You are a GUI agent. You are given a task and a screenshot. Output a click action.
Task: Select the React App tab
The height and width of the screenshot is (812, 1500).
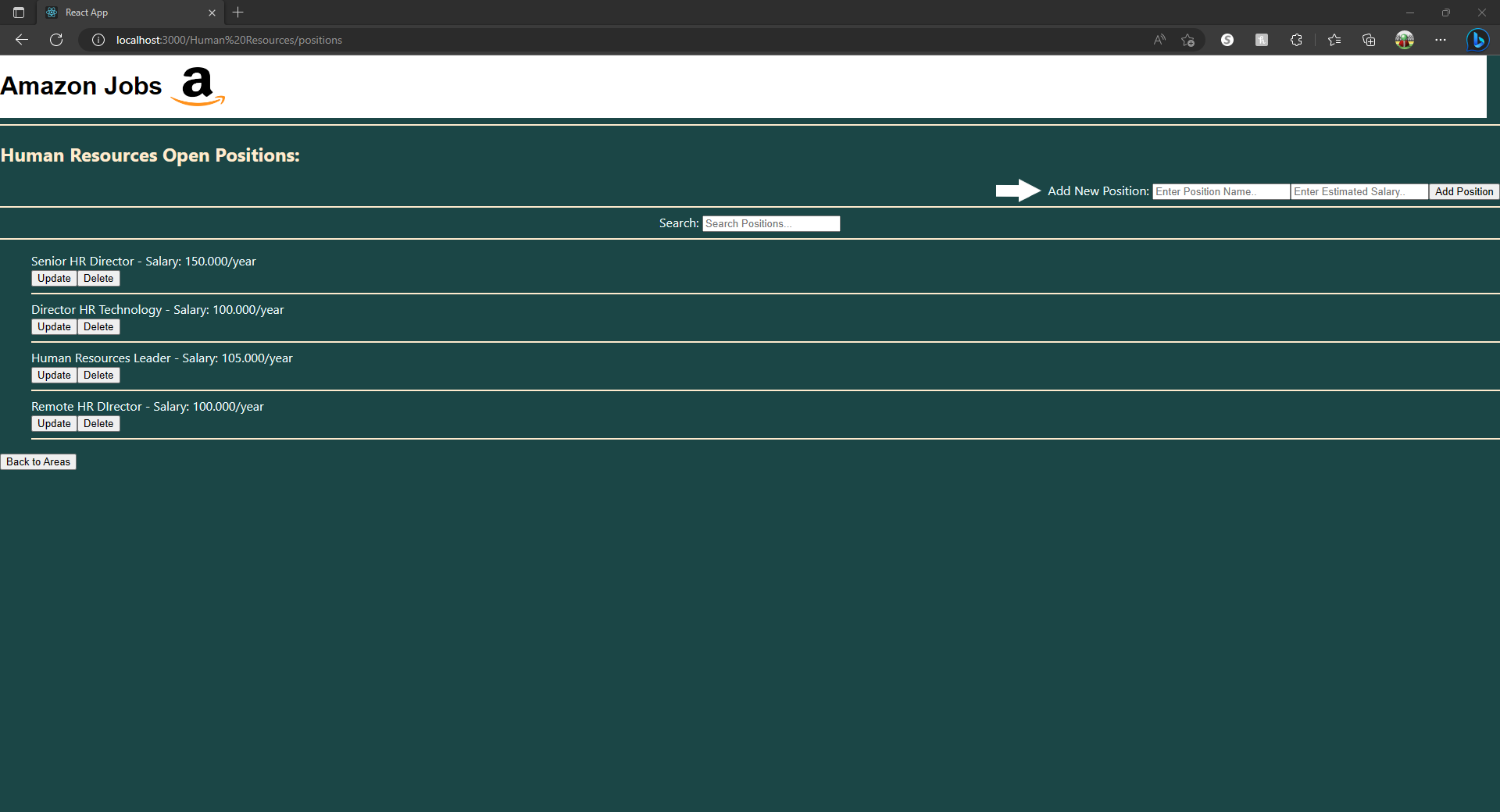tap(130, 12)
